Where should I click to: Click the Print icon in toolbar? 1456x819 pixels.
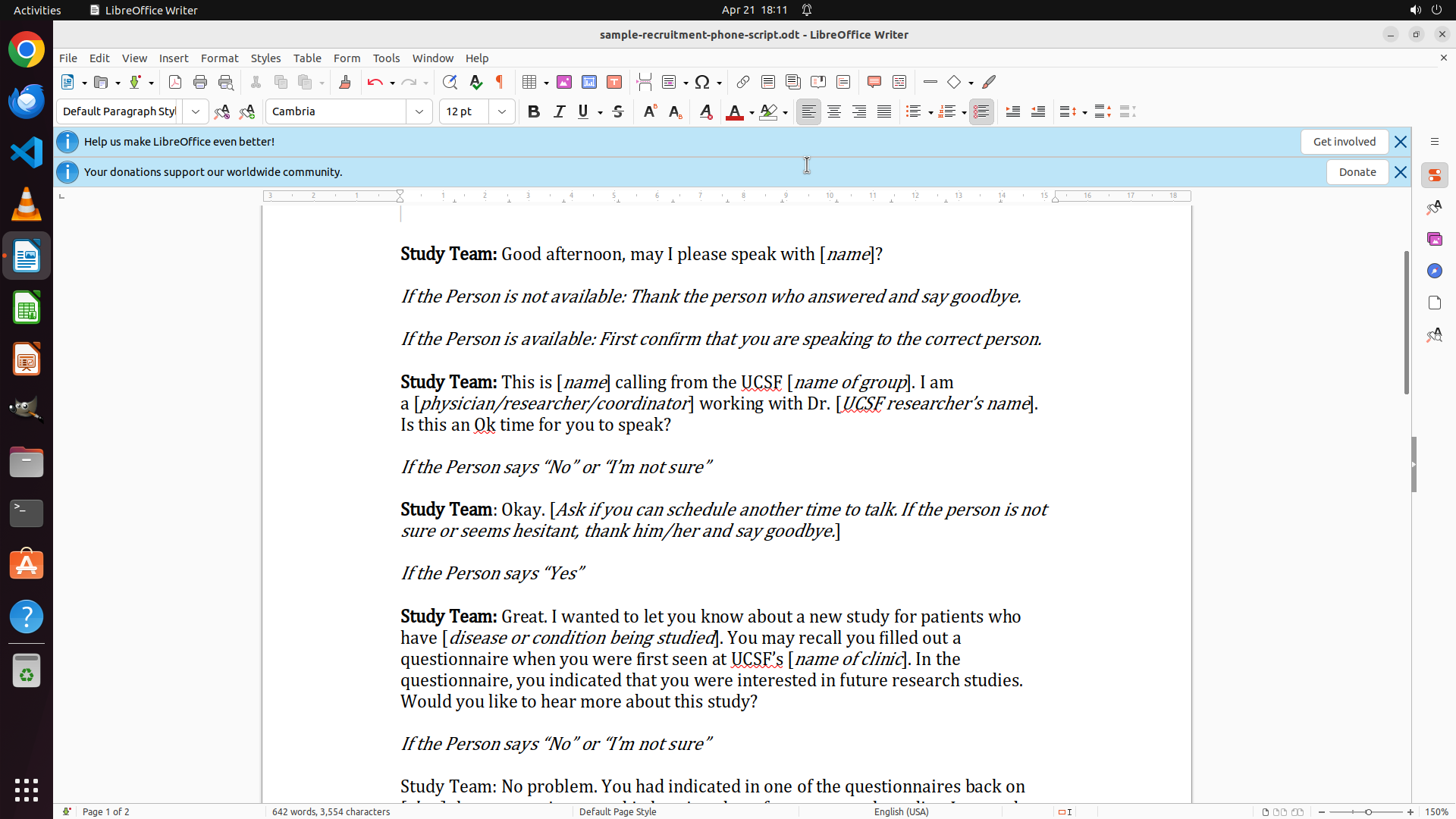(x=200, y=82)
